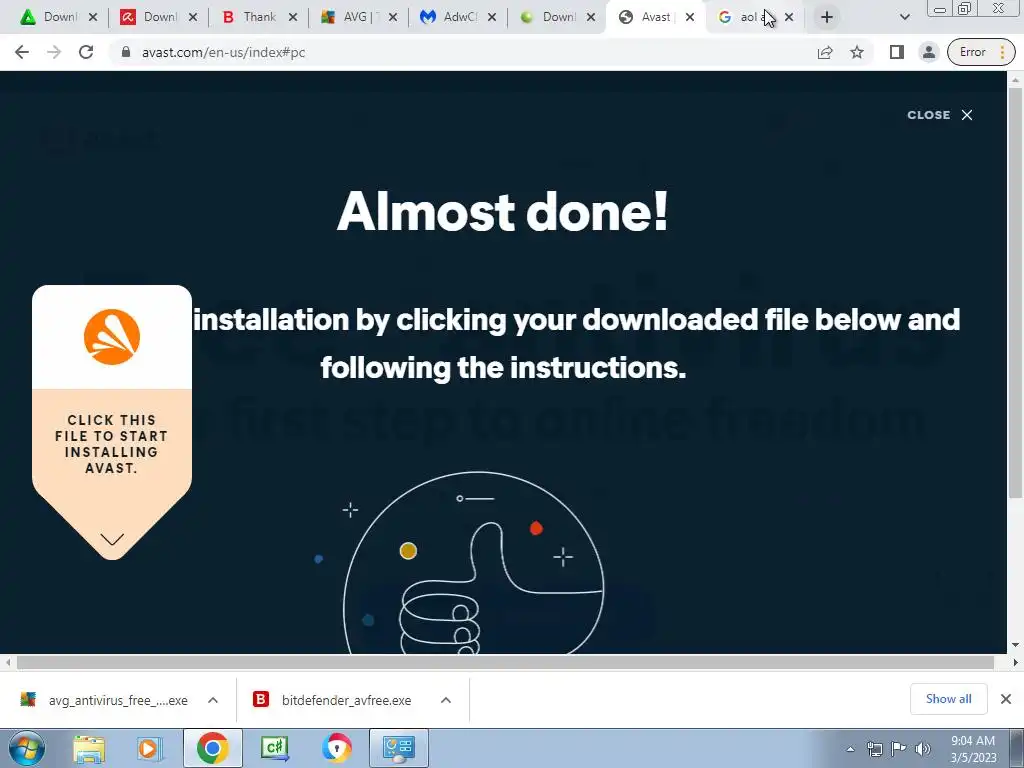This screenshot has width=1024, height=768.
Task: Click the horizontal scrollbar thumb
Action: click(505, 662)
